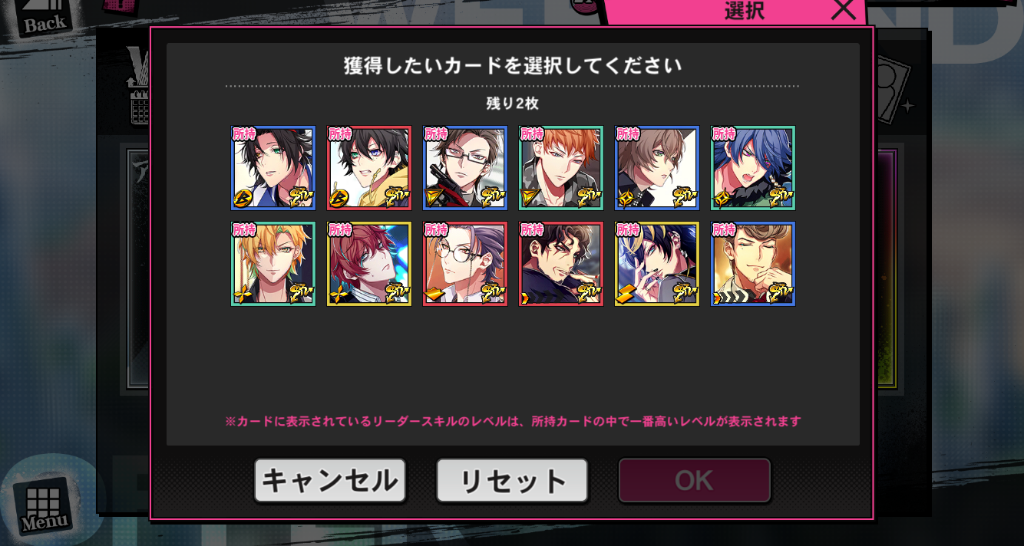The height and width of the screenshot is (546, 1024).
Task: Click the 所持 badge on the first card
Action: [244, 133]
